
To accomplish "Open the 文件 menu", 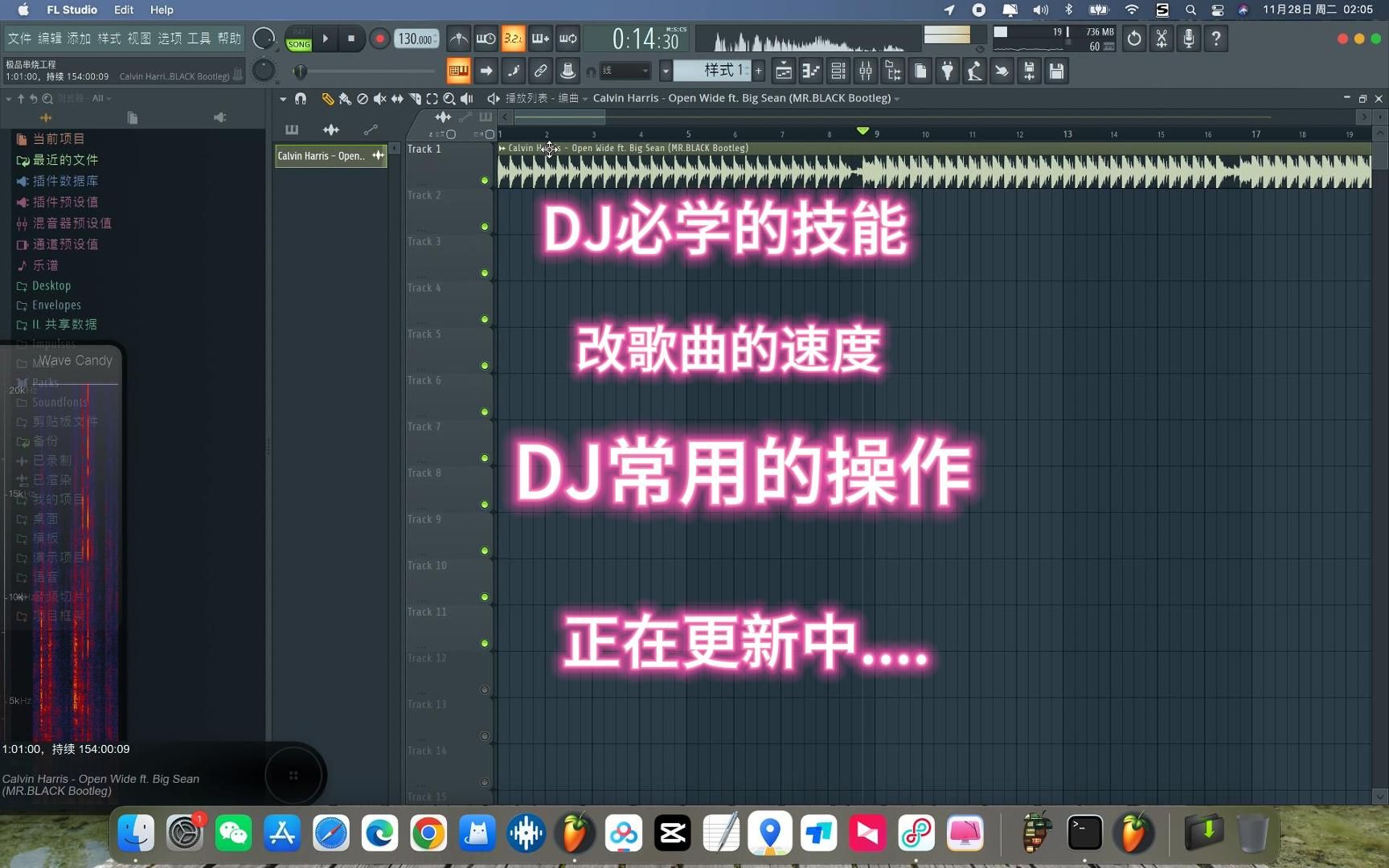I will coord(19,39).
